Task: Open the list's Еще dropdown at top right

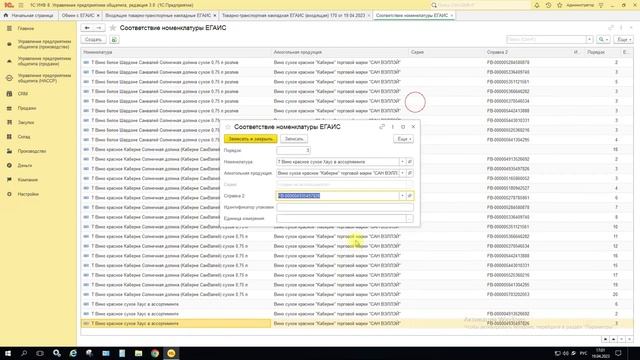Action: click(x=623, y=40)
